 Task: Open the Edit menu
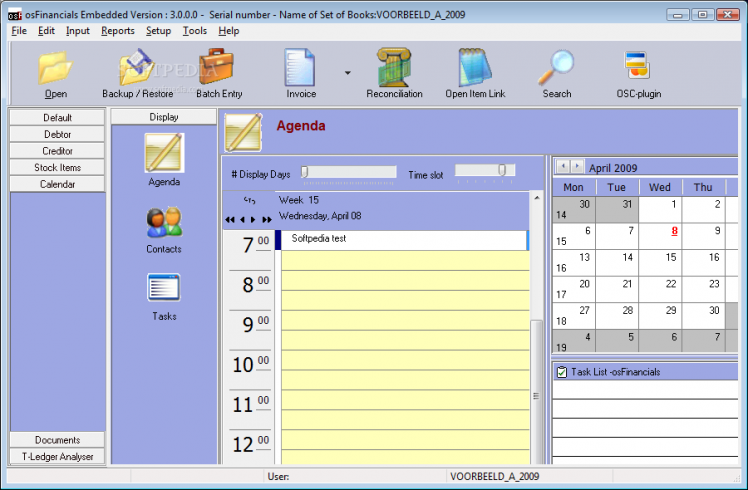[46, 31]
